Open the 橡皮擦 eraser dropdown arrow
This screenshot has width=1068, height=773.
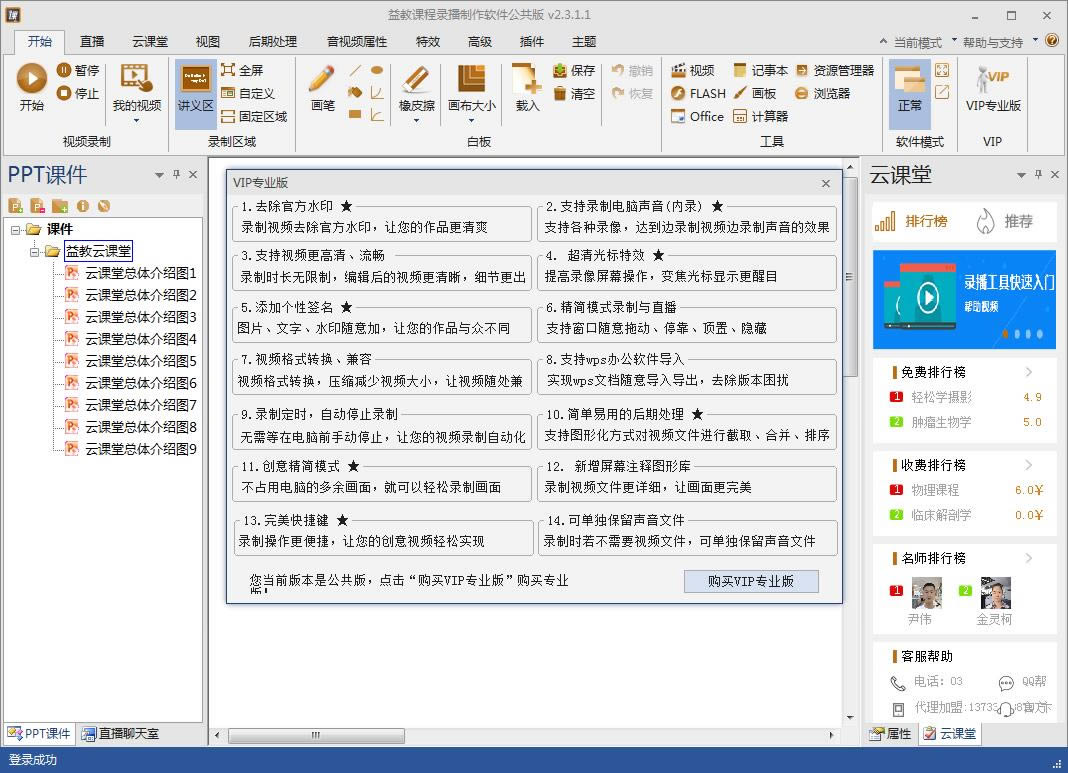coord(416,121)
